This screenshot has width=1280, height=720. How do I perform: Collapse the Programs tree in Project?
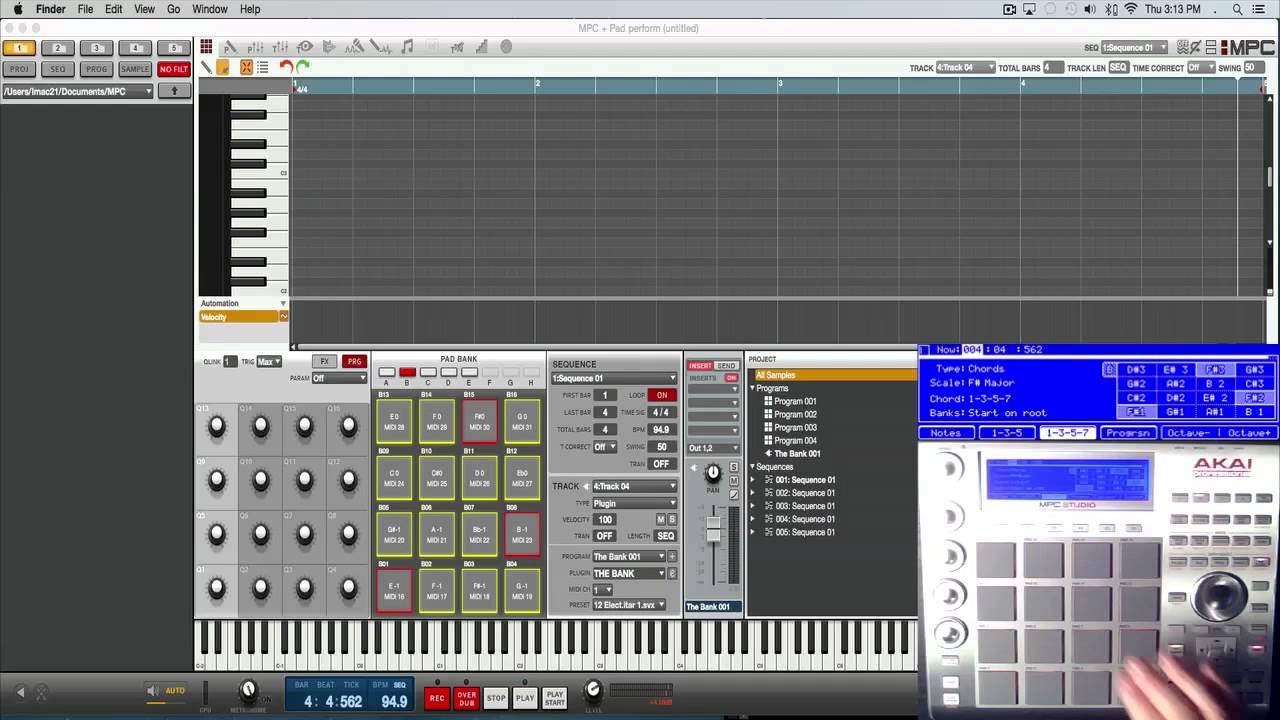[x=752, y=388]
